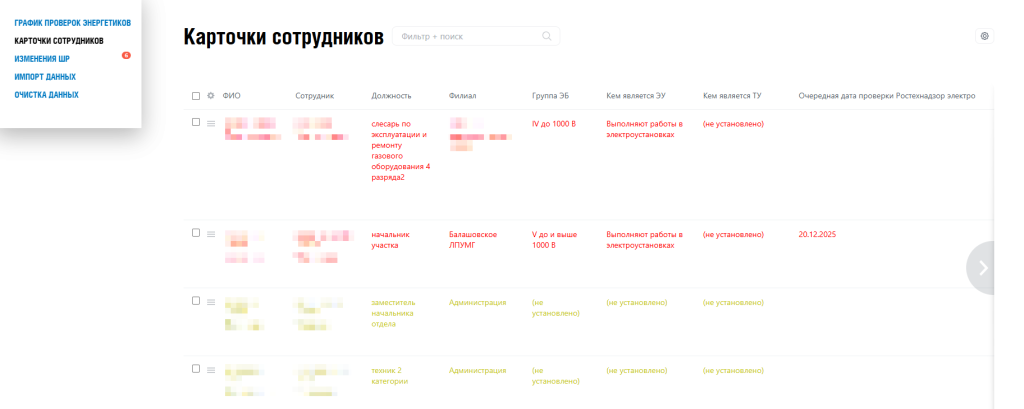Select all rows with header checkbox

[196, 96]
